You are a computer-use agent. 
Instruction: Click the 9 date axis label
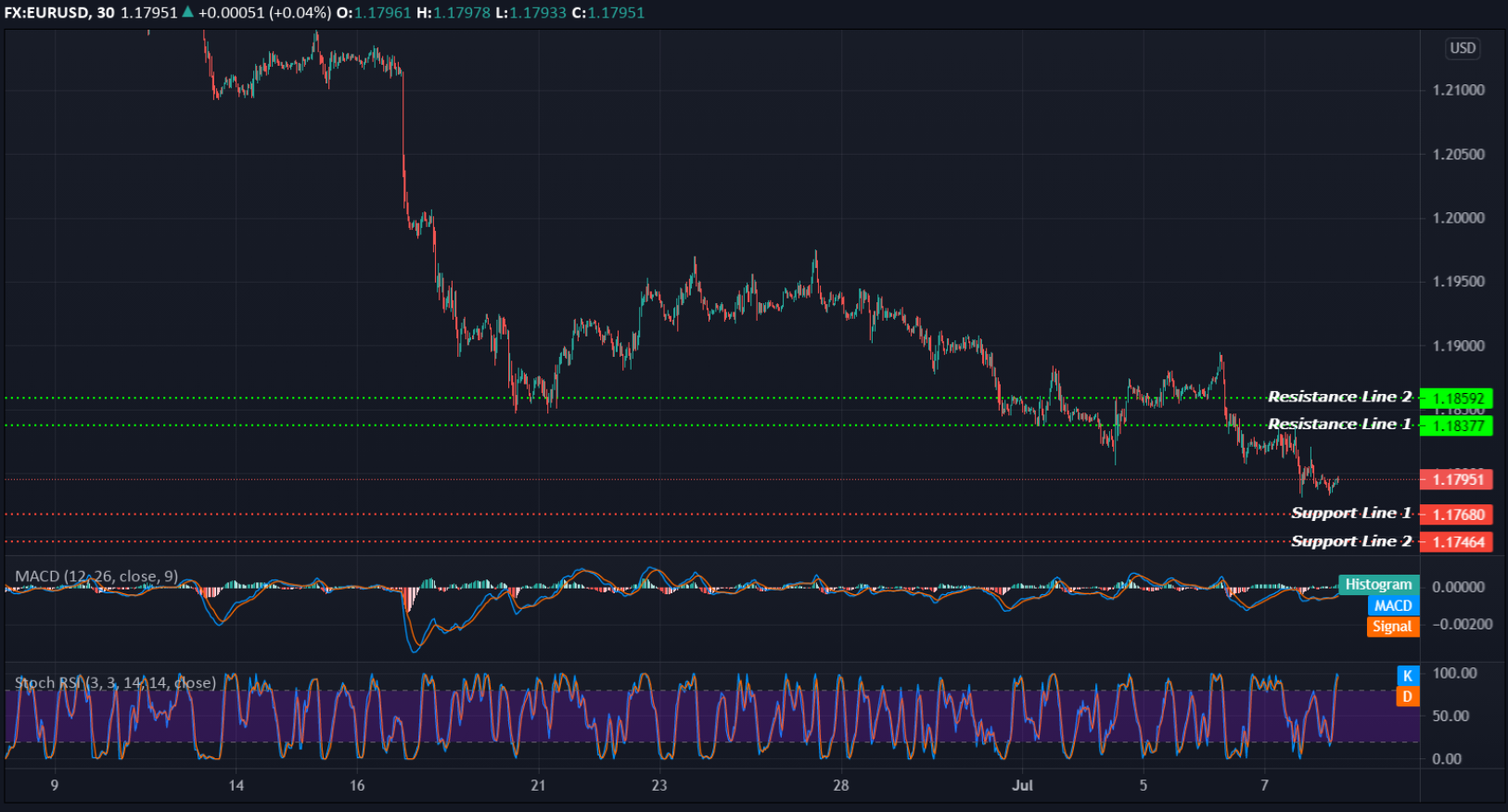click(x=55, y=786)
